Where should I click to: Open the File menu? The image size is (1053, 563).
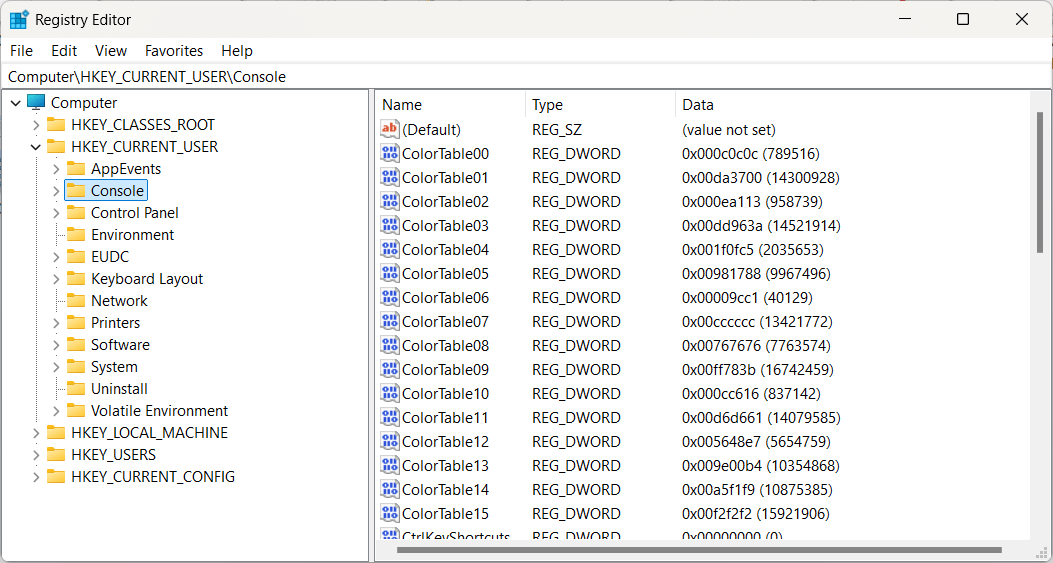click(21, 50)
